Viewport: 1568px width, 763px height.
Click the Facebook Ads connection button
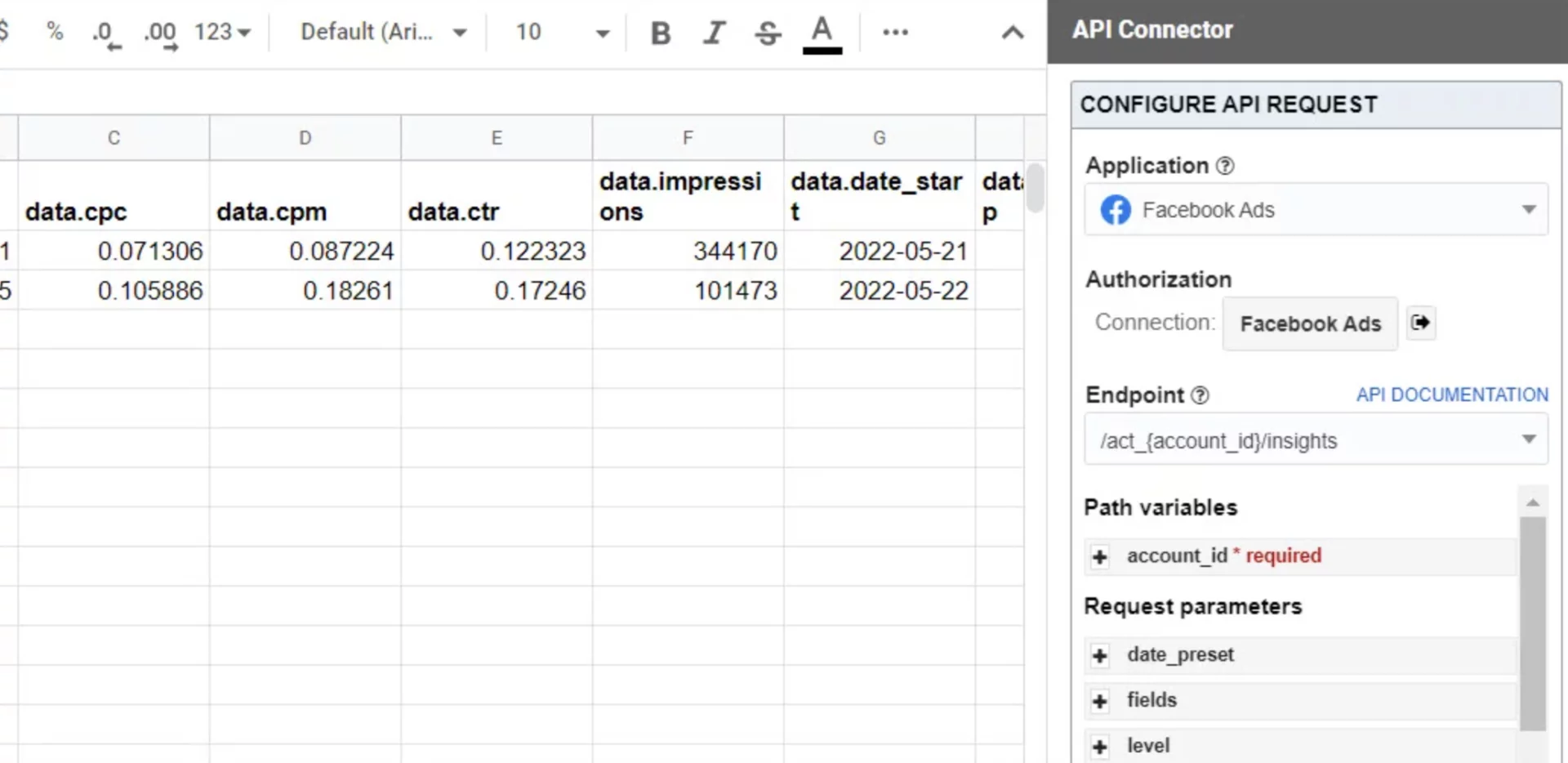click(x=1310, y=323)
